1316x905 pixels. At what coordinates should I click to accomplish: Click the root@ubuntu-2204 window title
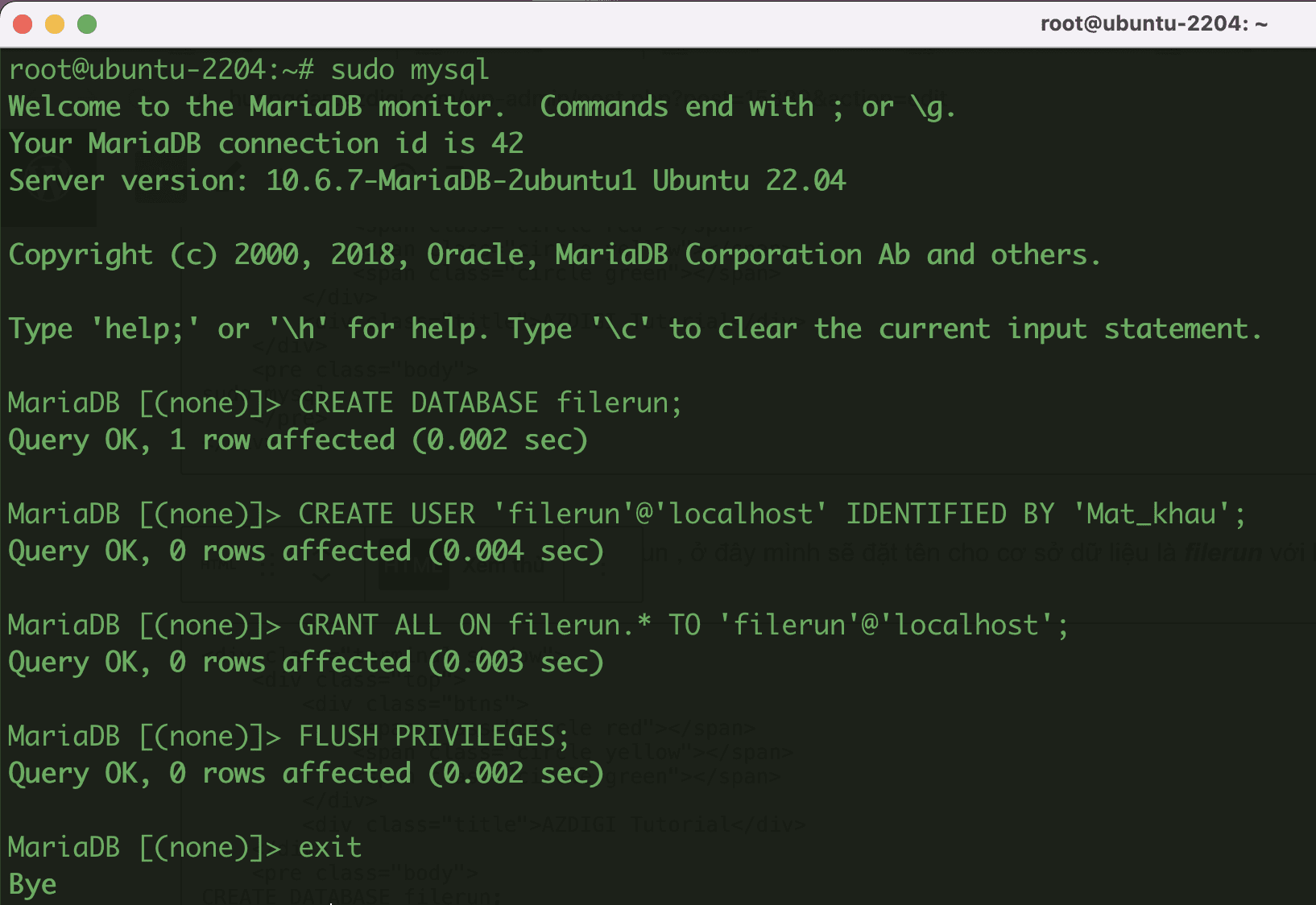pos(1153,23)
